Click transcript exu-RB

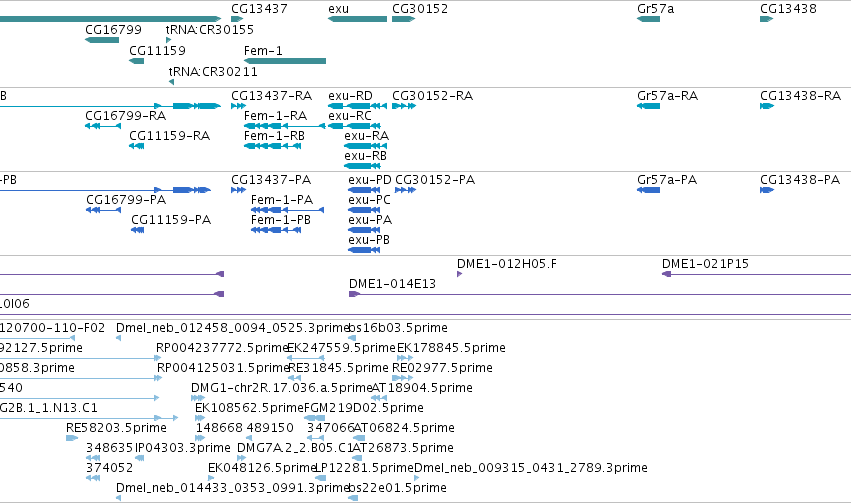point(365,156)
